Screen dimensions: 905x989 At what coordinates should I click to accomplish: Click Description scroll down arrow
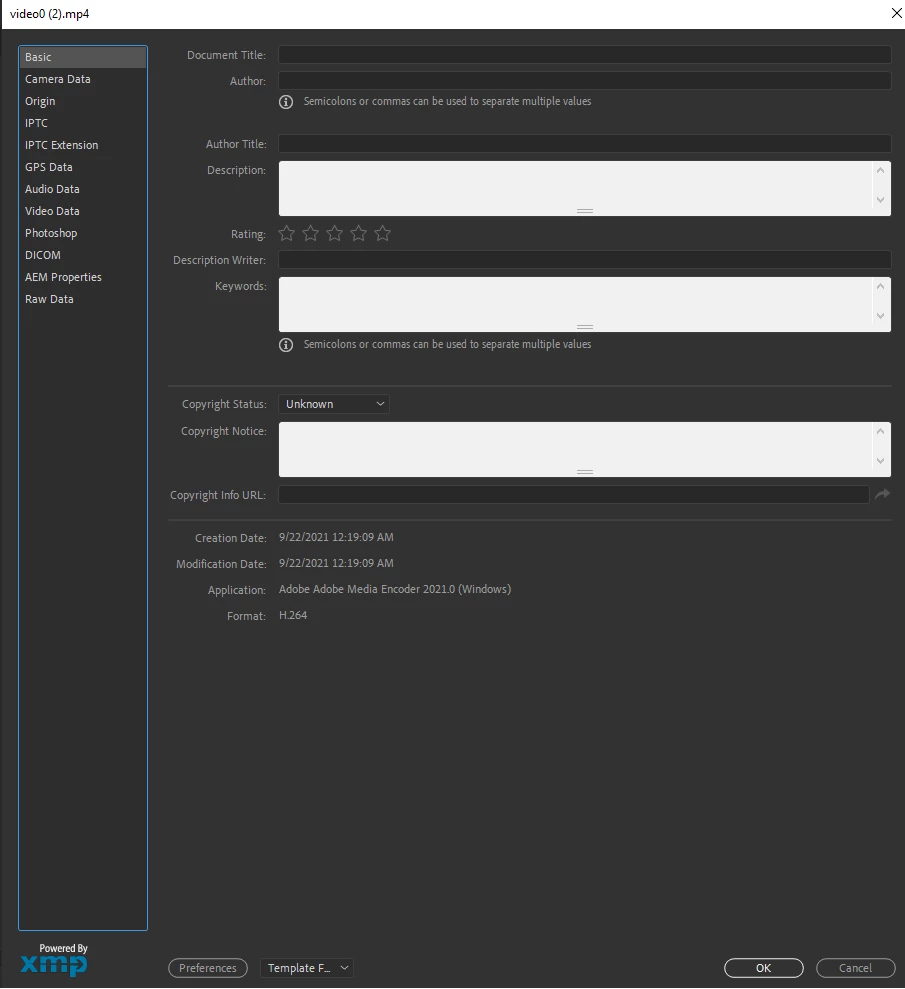click(880, 200)
